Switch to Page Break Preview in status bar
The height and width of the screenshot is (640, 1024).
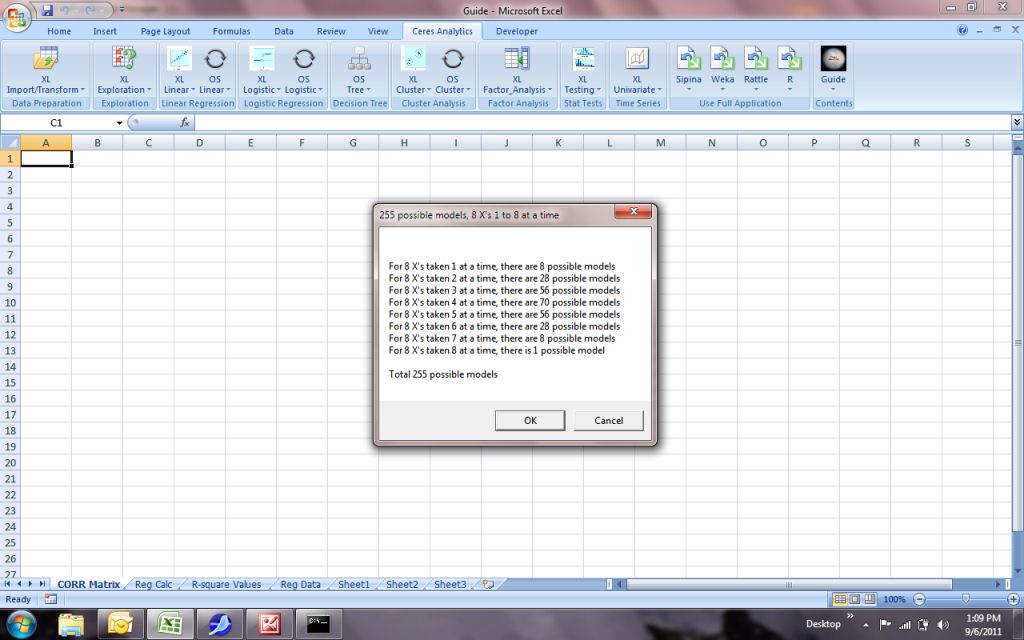point(870,599)
